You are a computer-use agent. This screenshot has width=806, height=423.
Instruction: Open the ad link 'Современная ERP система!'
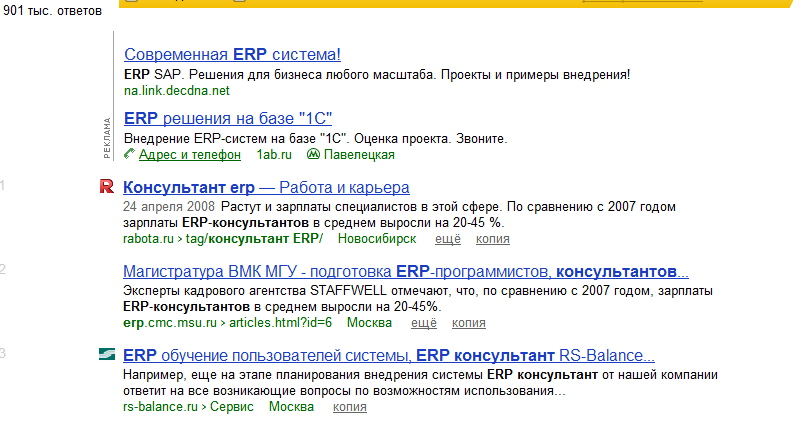[x=232, y=54]
